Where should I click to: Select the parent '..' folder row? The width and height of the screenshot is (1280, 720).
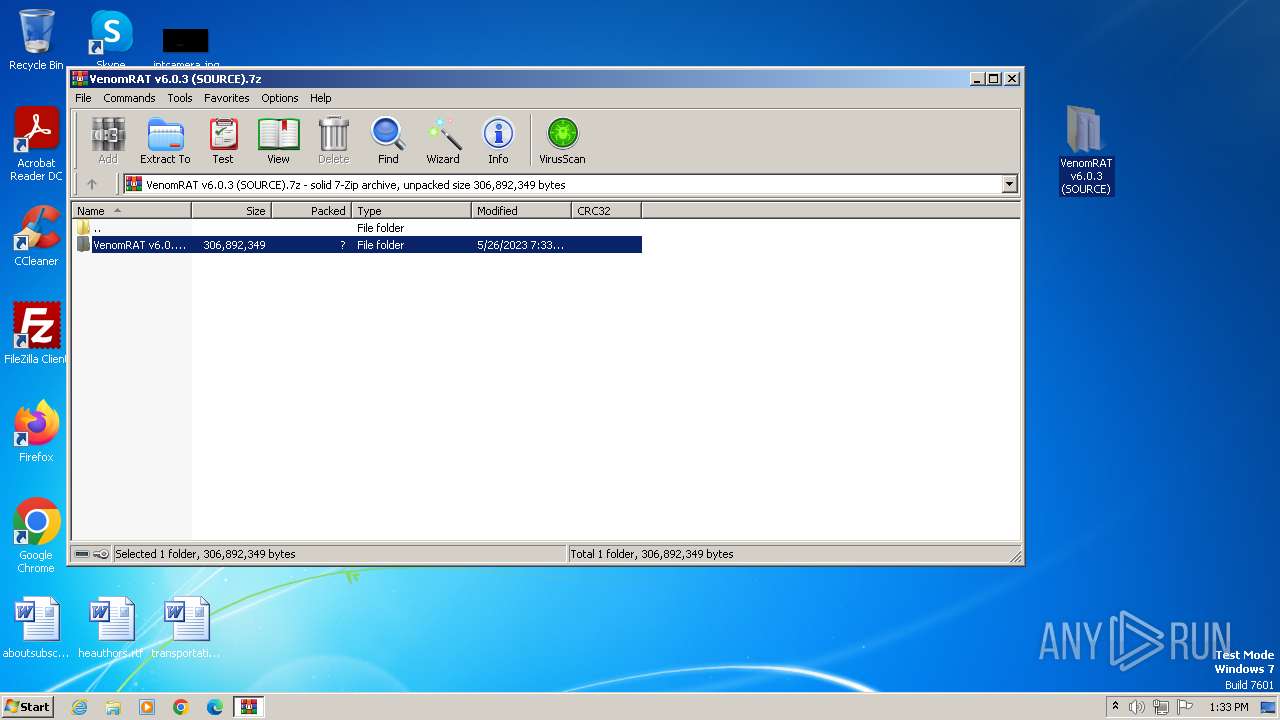coord(357,228)
